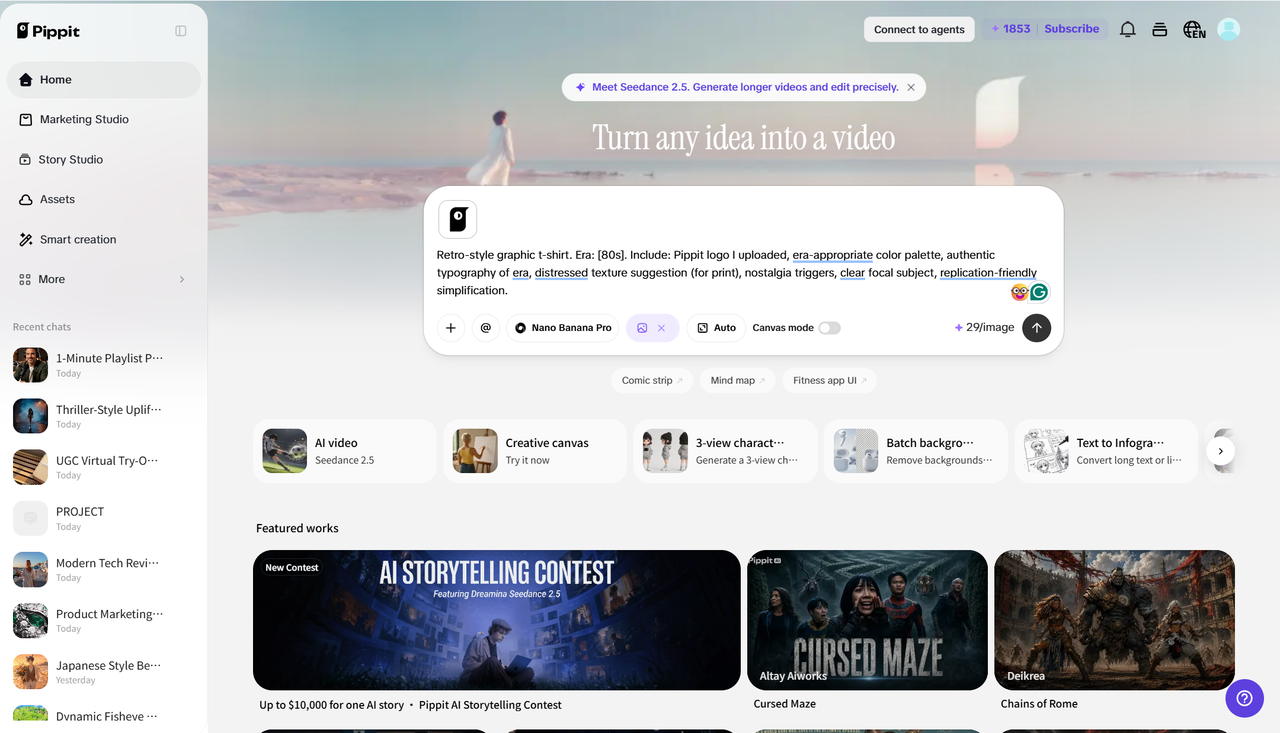Click the 1853 credits balance
The height and width of the screenshot is (733, 1280).
pos(1011,29)
